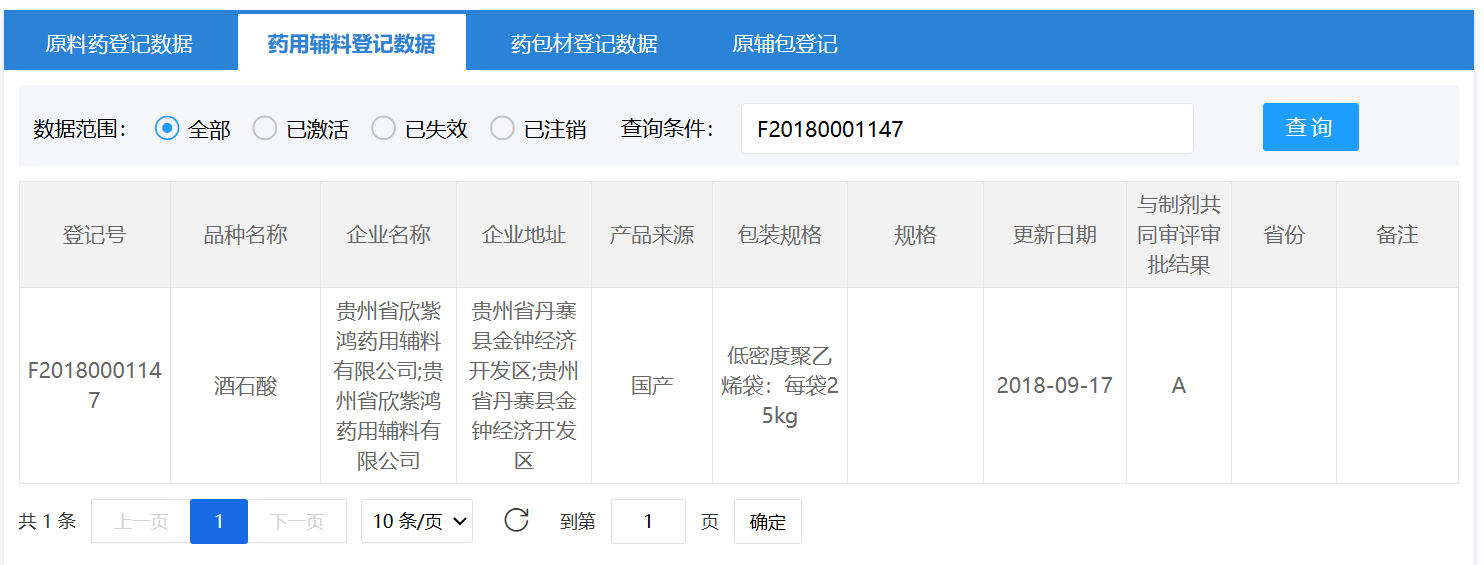Switch to the 原料药登记数据 tab

(x=119, y=44)
